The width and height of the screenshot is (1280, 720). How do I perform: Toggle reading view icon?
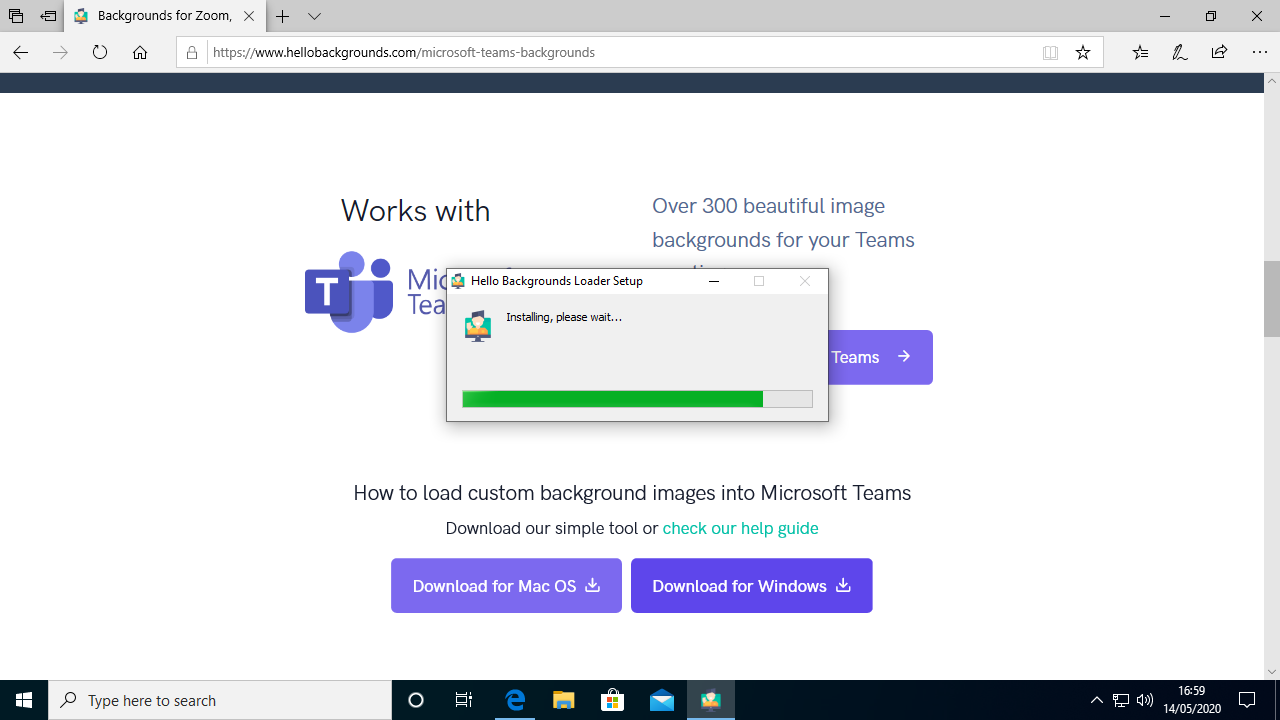pyautogui.click(x=1050, y=53)
